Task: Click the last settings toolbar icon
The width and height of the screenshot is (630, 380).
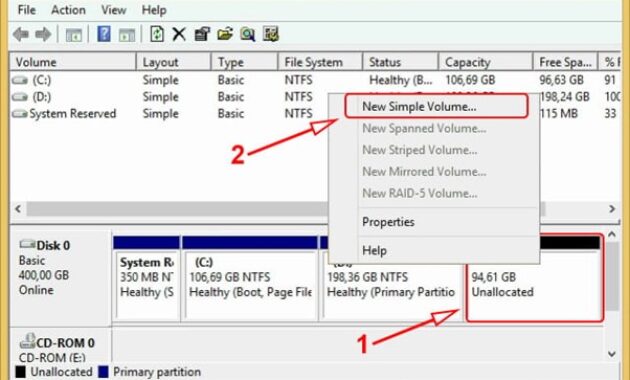Action: [x=270, y=34]
